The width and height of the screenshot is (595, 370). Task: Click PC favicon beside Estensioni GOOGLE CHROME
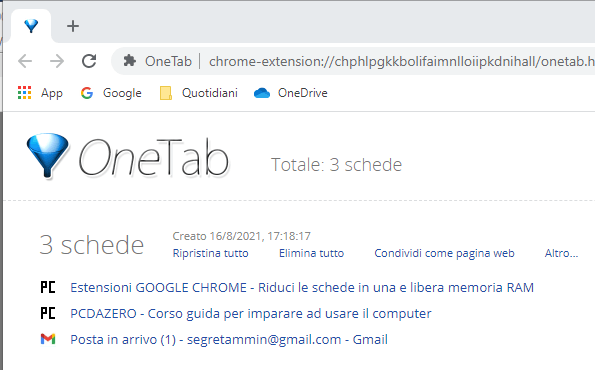[48, 287]
